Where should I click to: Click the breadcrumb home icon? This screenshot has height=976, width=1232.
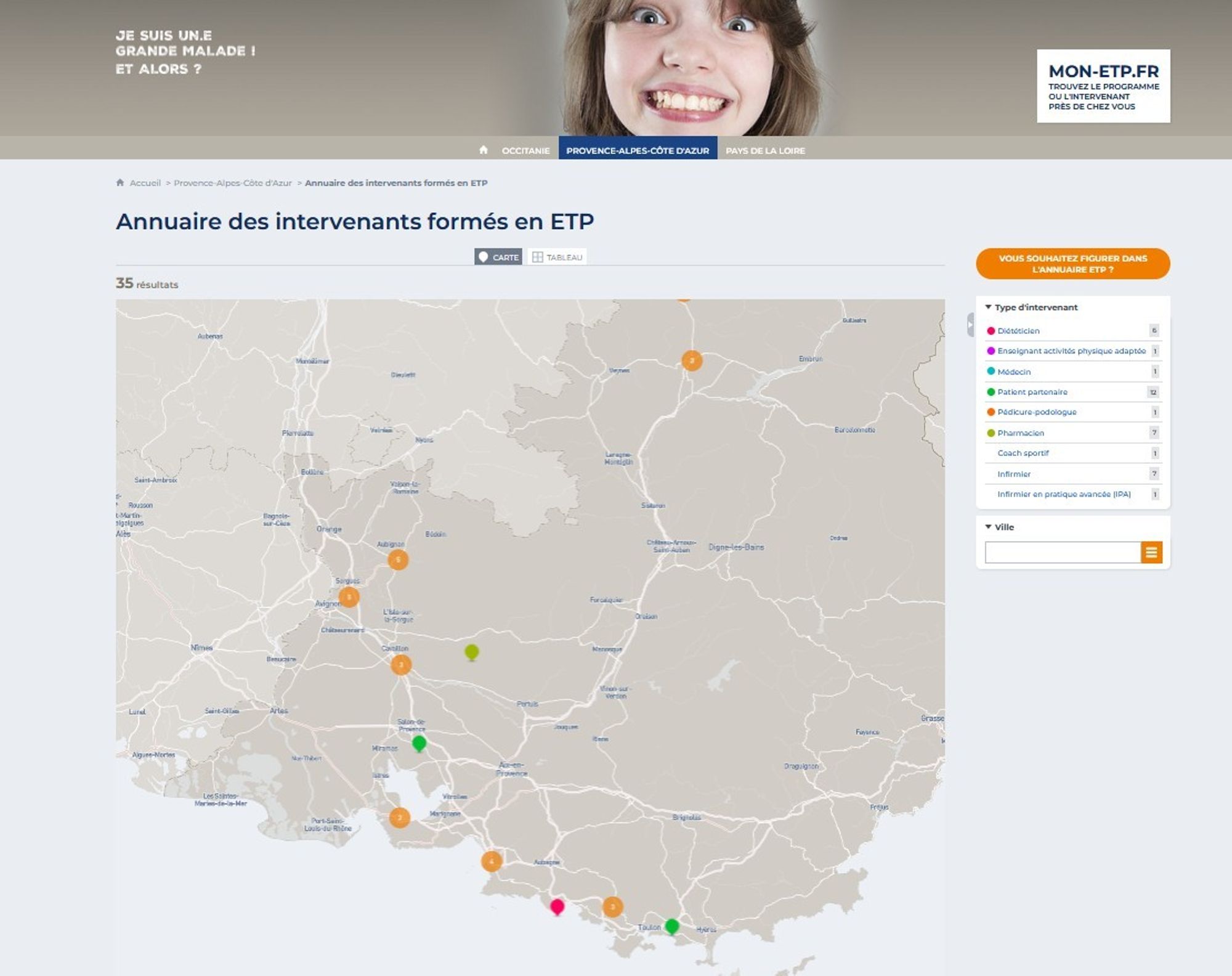[120, 182]
